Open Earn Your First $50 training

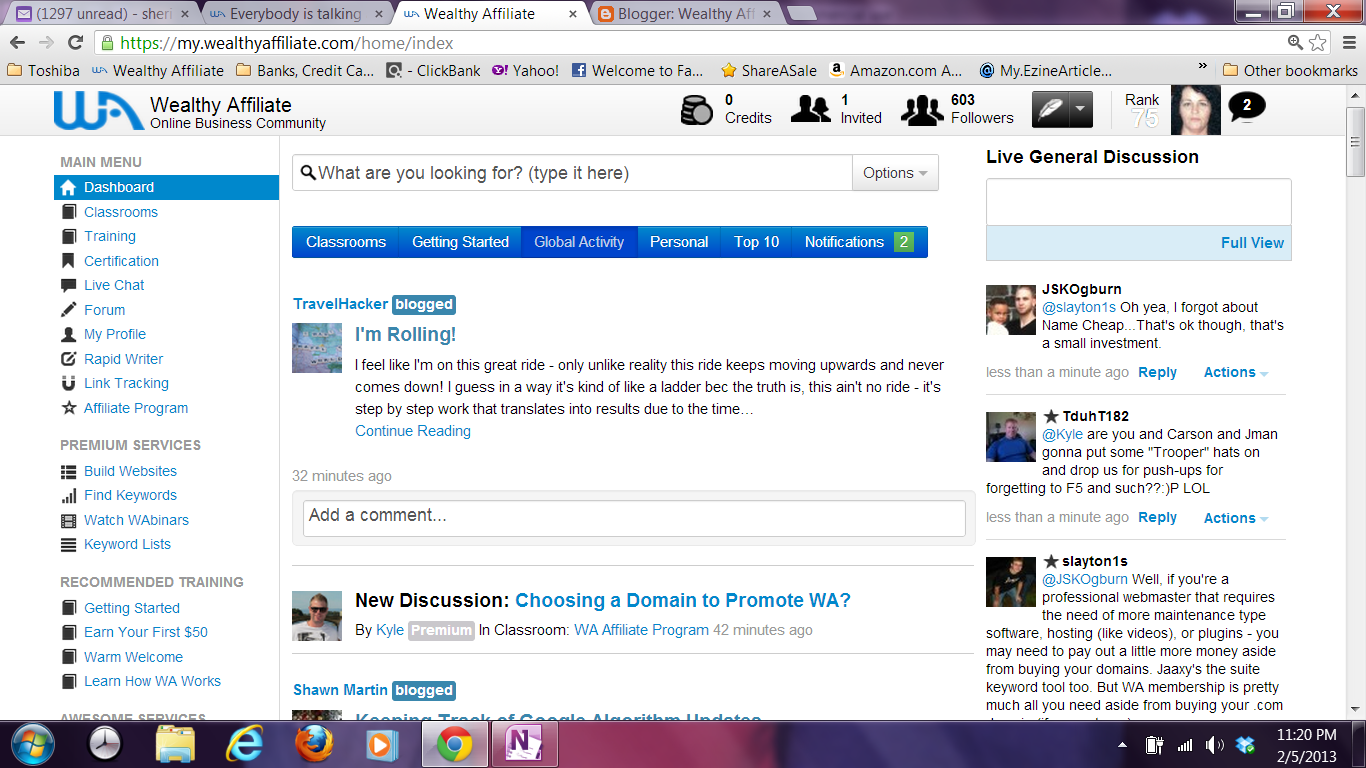tap(146, 632)
